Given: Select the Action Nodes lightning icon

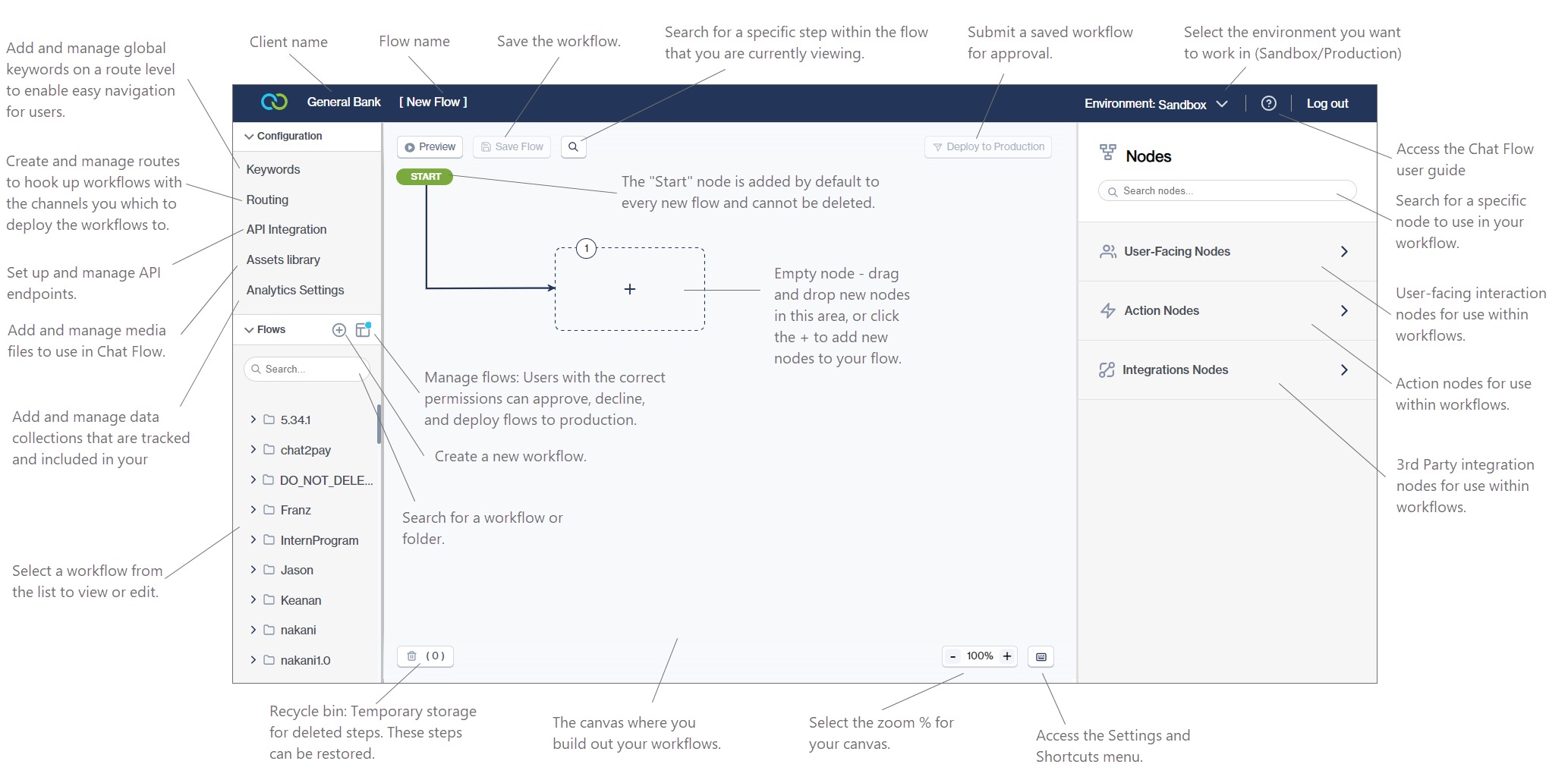Looking at the screenshot, I should pyautogui.click(x=1107, y=310).
